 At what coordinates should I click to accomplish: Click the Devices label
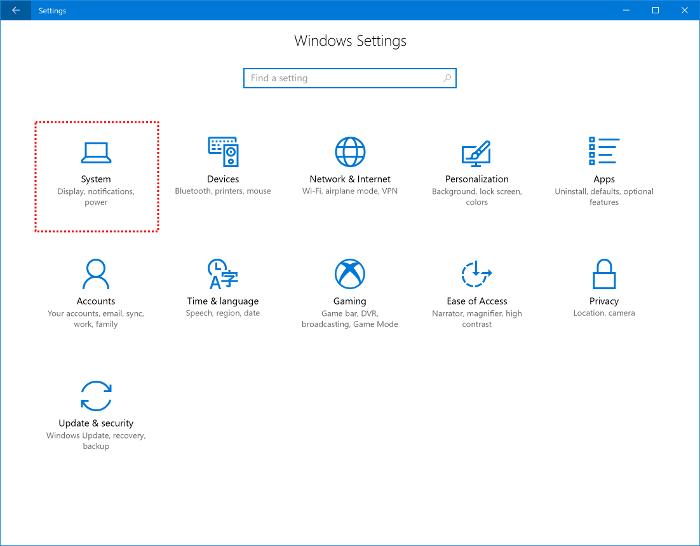click(x=223, y=179)
